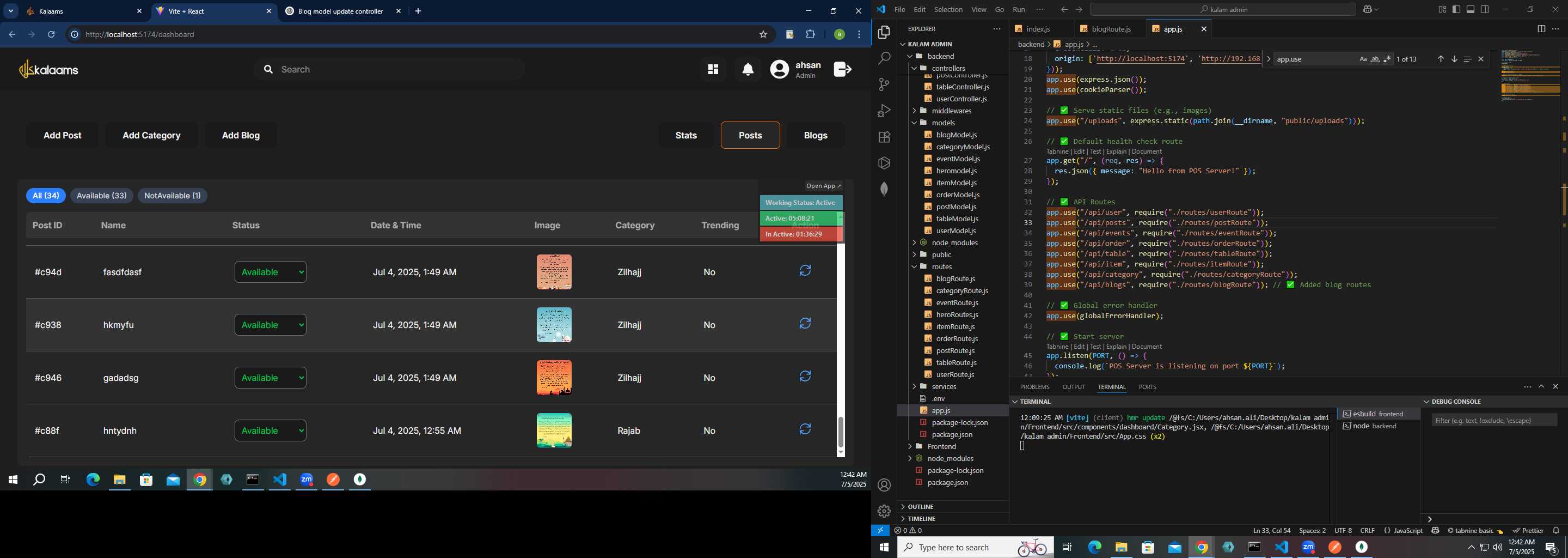Screen dimensions: 1568x558
Task: Toggle Match Case in find widget
Action: [1363, 59]
